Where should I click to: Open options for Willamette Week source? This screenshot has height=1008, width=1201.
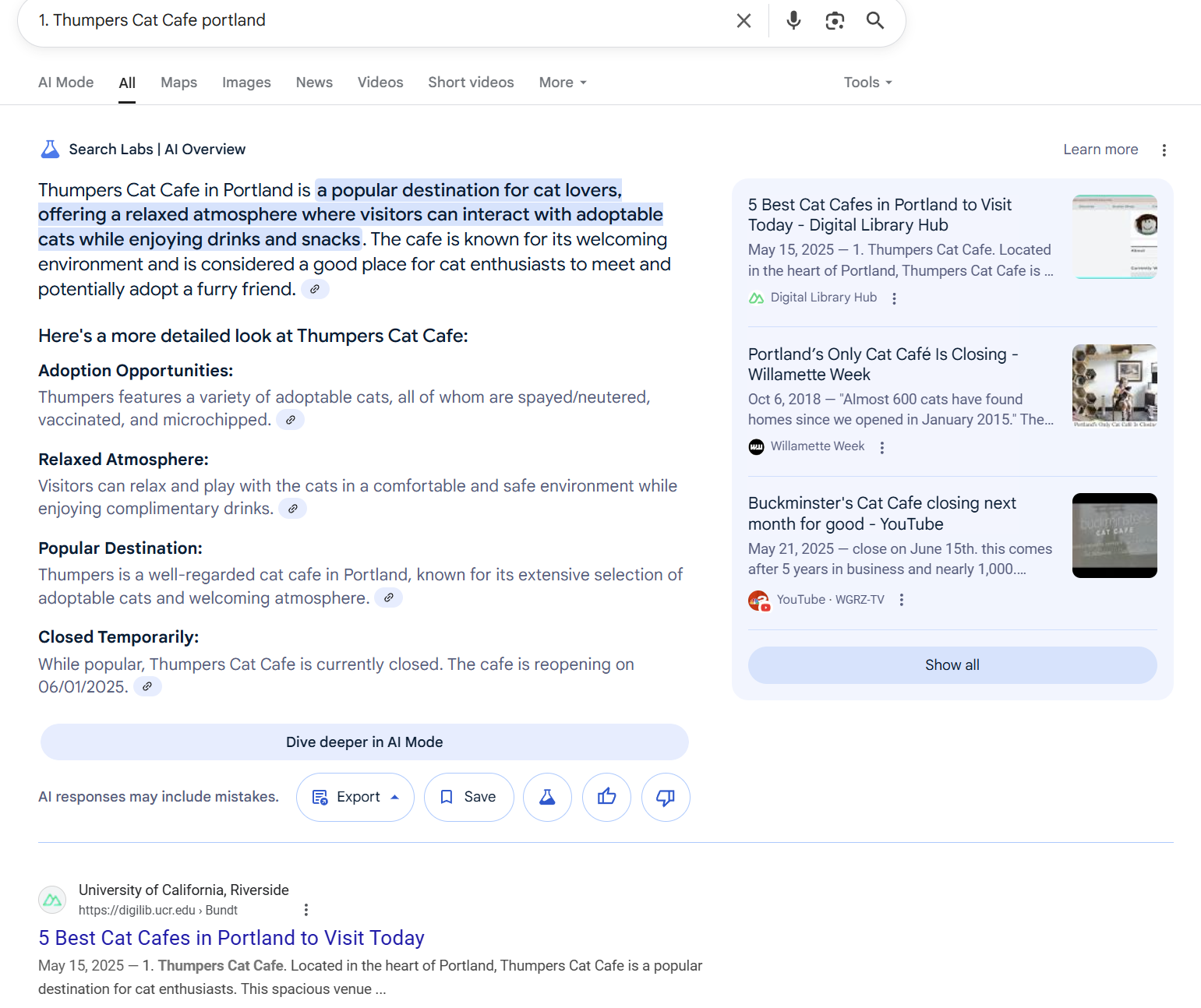pos(881,447)
